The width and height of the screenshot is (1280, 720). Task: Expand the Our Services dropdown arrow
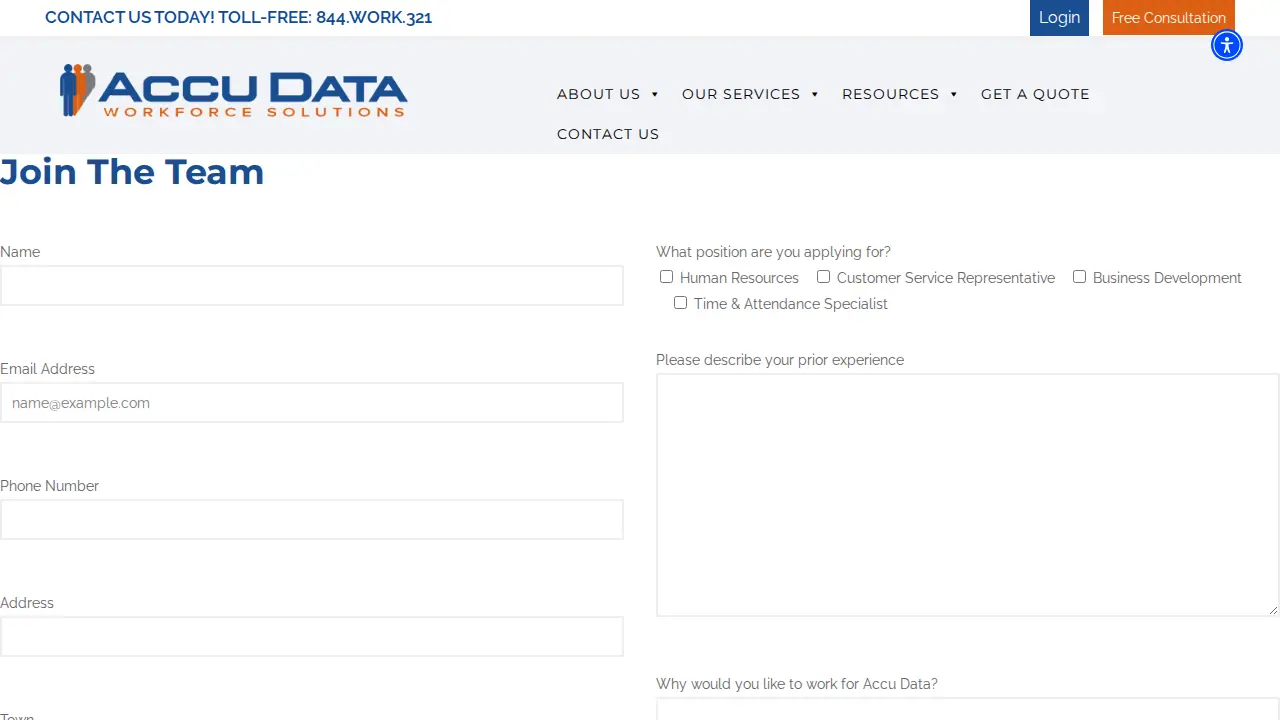[815, 94]
